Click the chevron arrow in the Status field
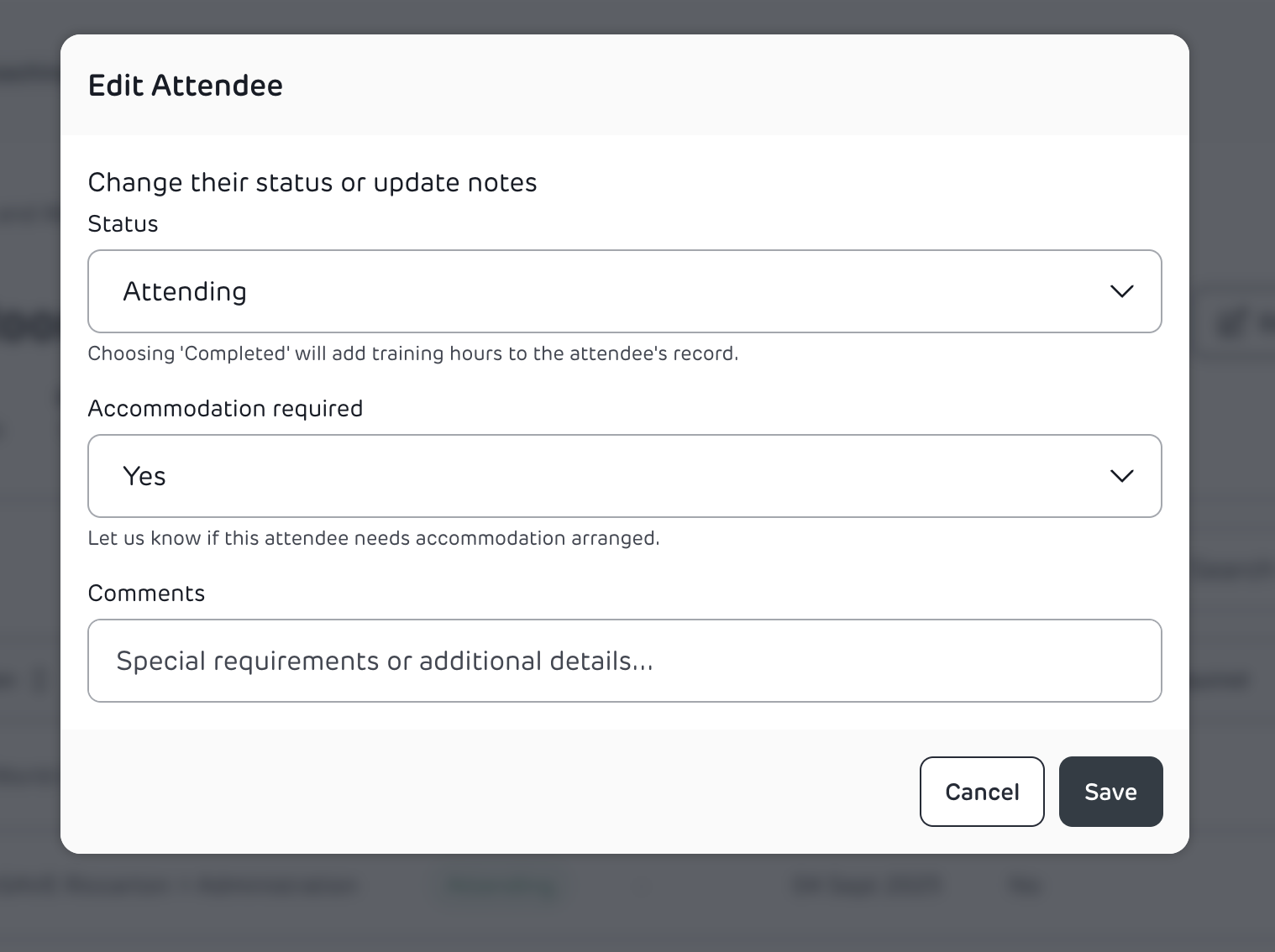 point(1121,291)
